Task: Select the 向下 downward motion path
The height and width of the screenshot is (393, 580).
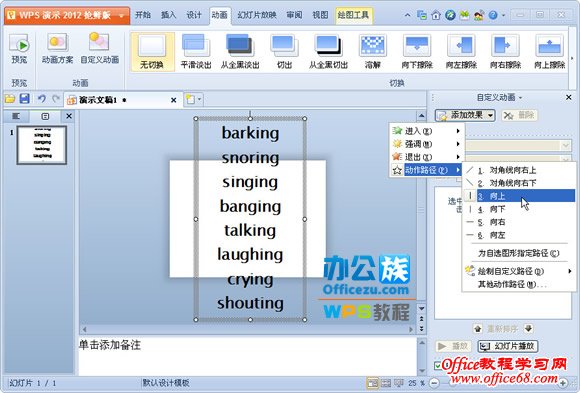Action: coord(519,209)
